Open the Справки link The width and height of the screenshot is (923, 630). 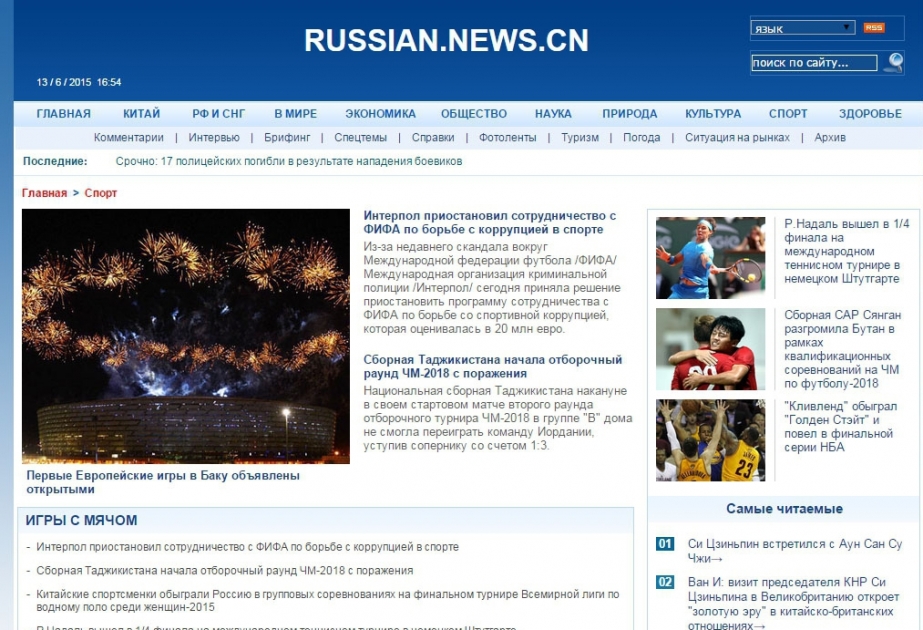[433, 138]
